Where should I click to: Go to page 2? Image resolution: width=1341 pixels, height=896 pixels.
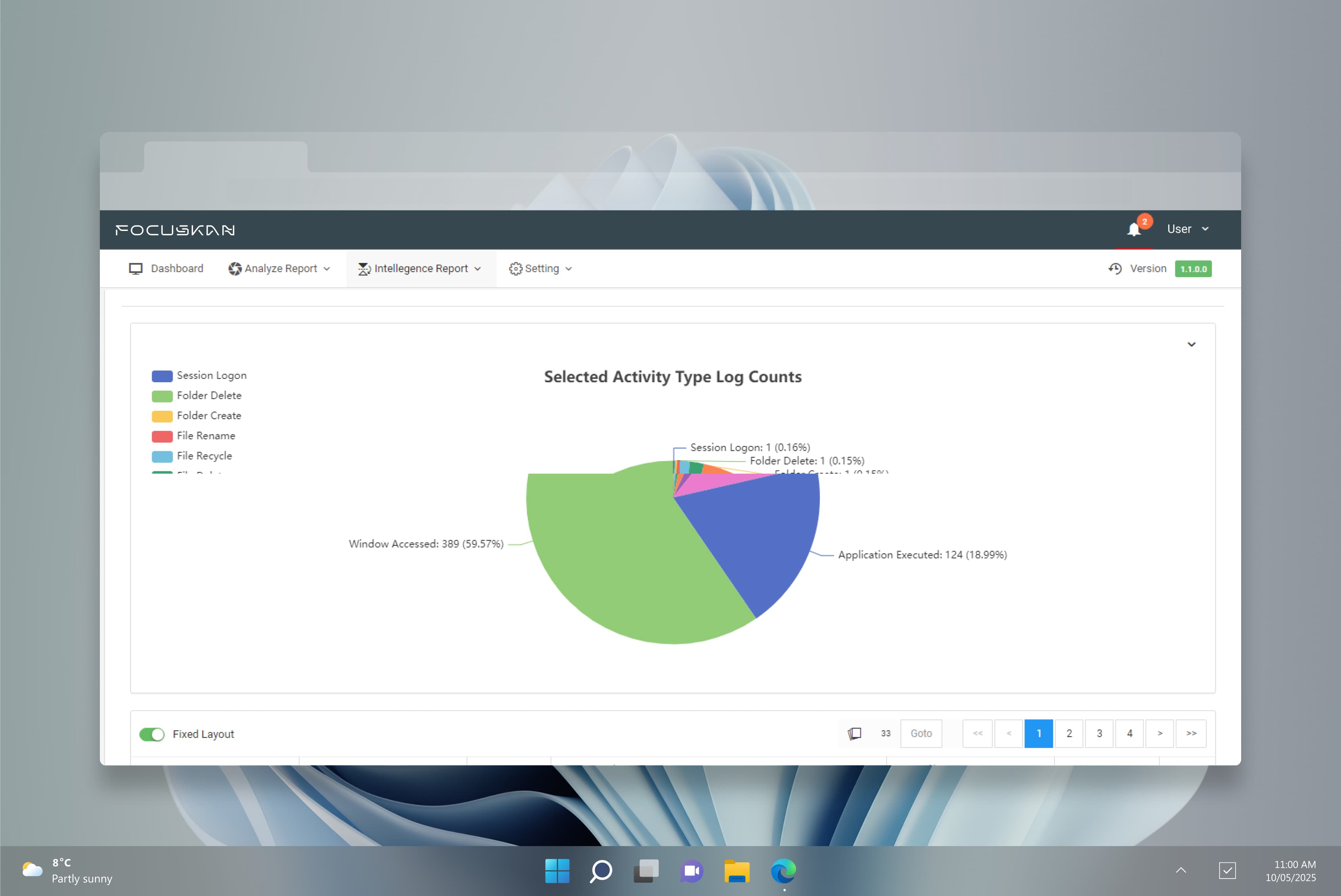(x=1069, y=733)
